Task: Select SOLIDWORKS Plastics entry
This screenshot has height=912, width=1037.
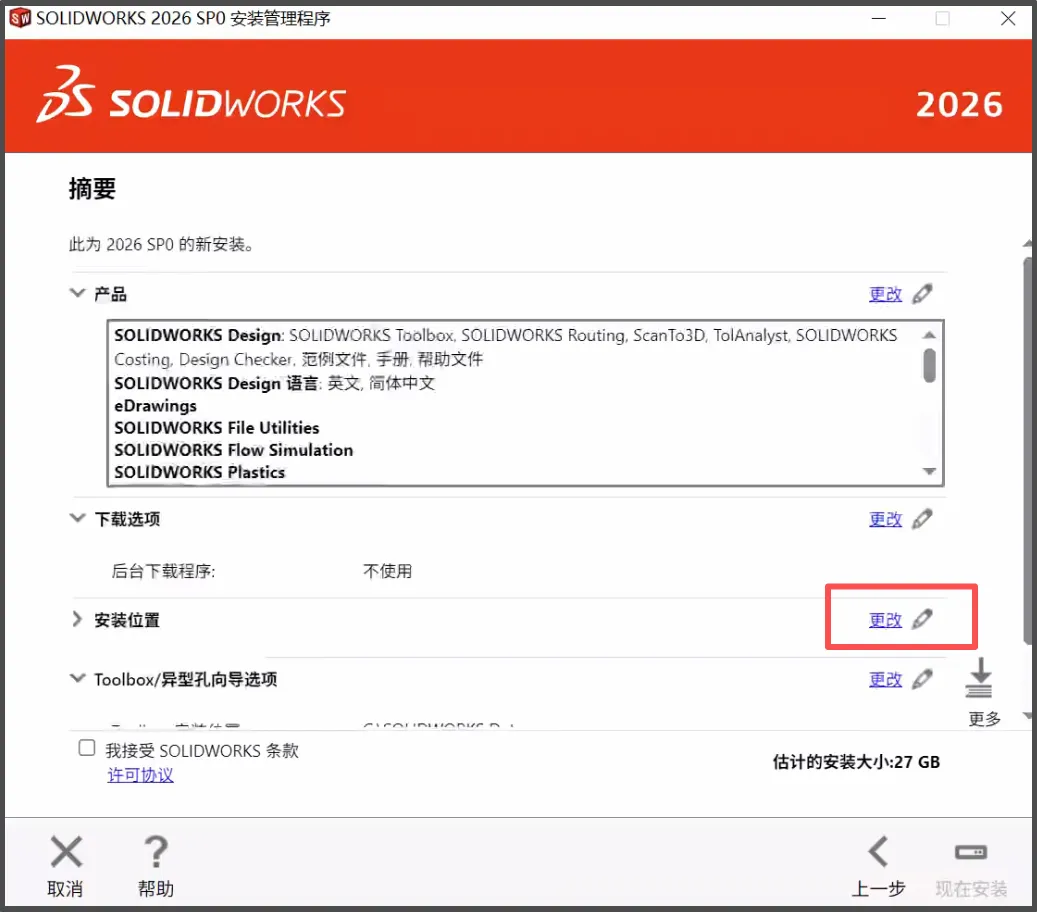Action: [199, 472]
